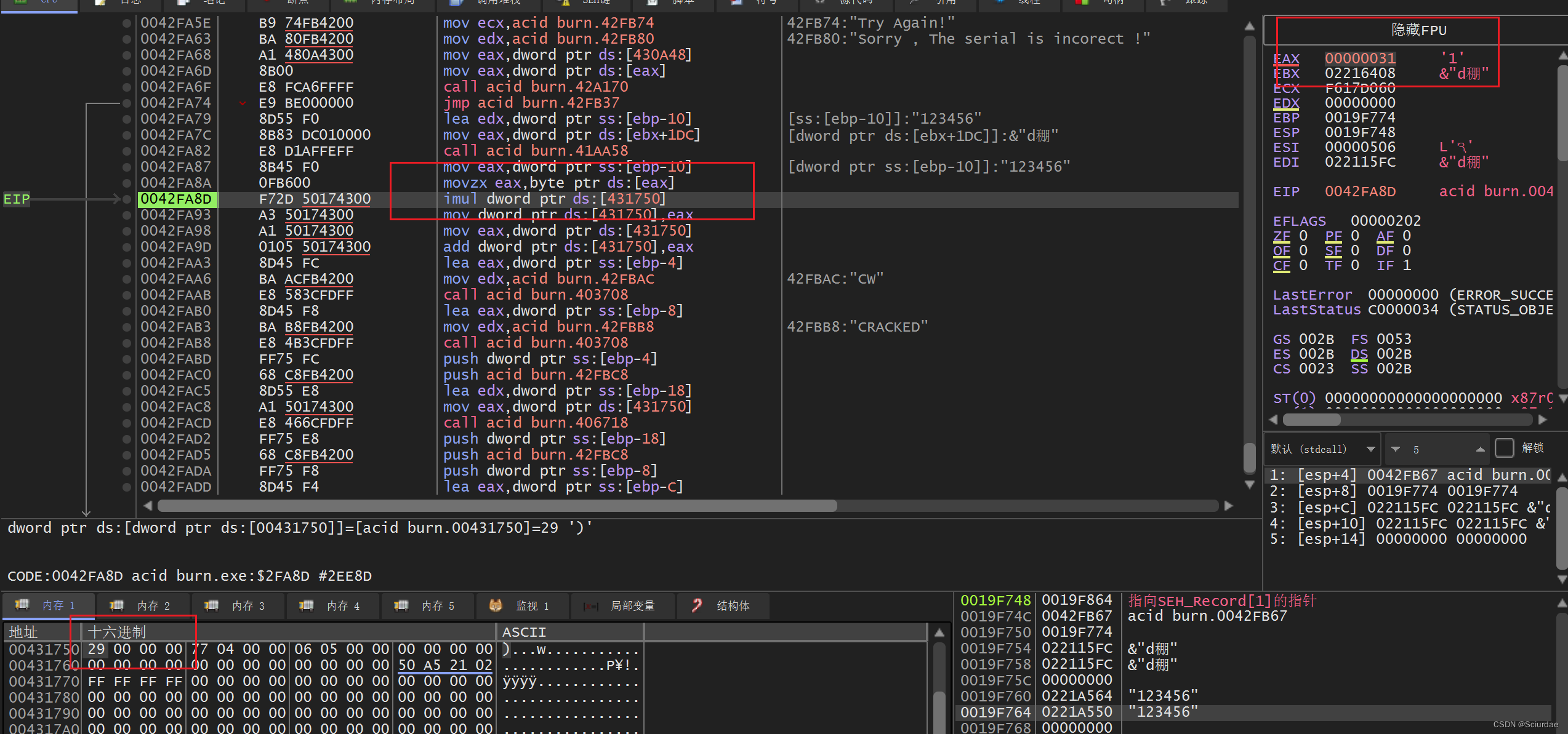The width and height of the screenshot is (1568, 734).
Task: Select the ESP register value 0019F748
Action: 1360,132
